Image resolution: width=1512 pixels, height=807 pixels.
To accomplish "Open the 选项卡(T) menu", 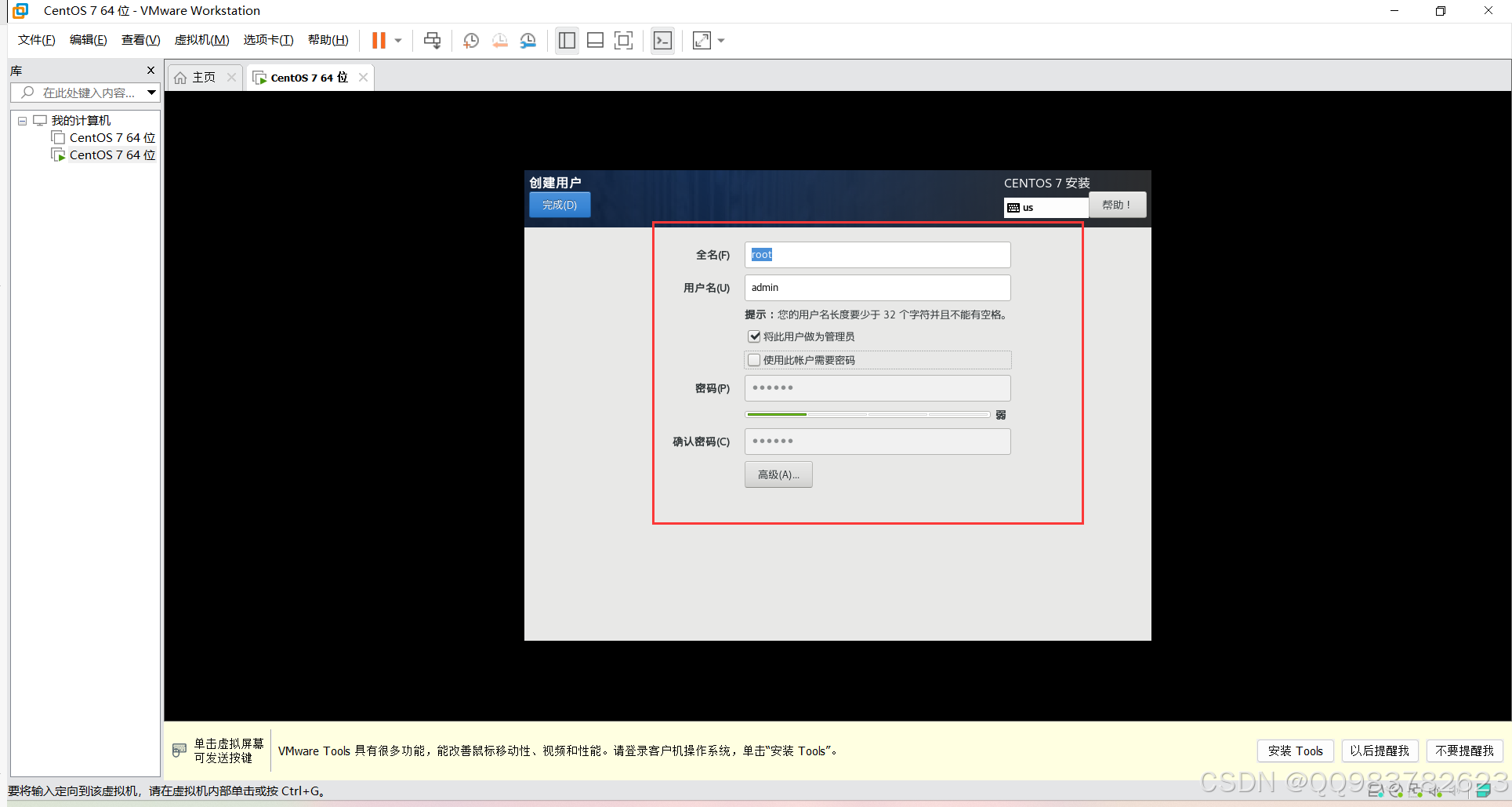I will coord(268,40).
